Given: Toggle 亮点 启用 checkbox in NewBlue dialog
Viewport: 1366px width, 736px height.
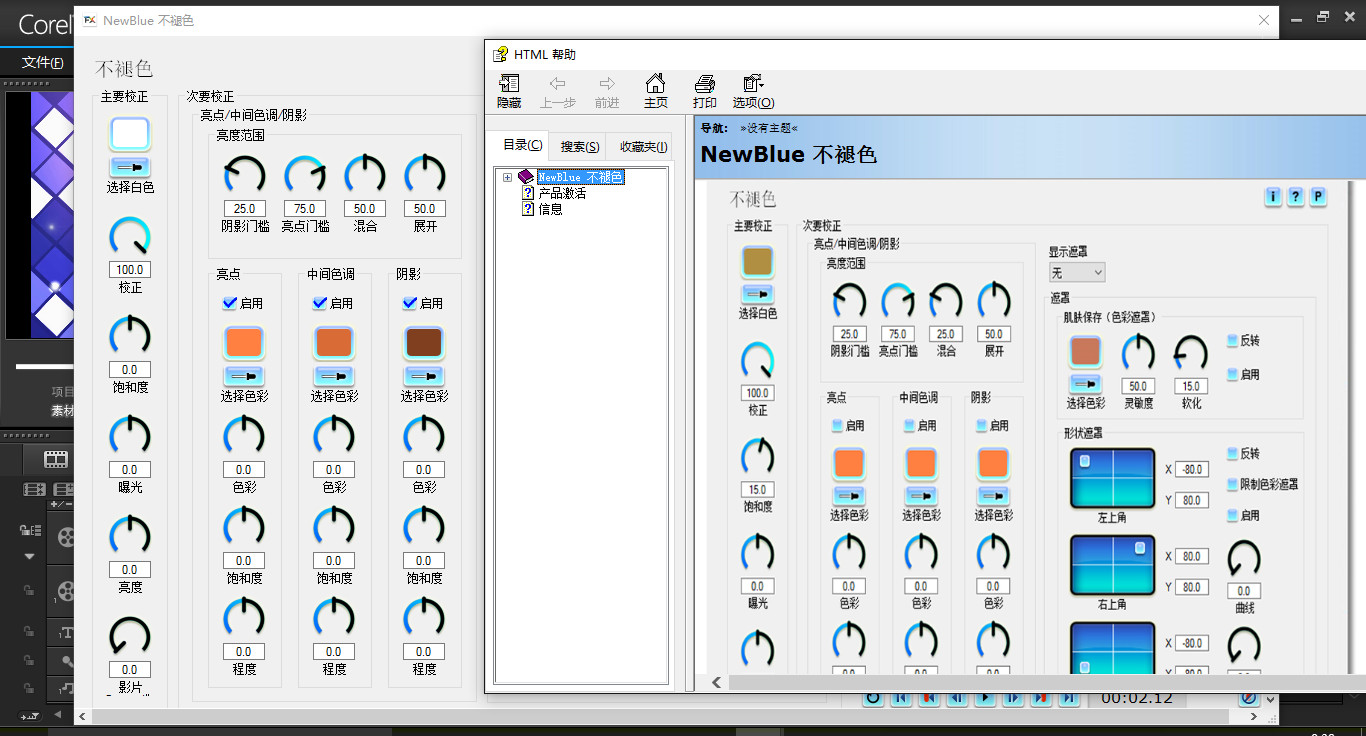Looking at the screenshot, I should coord(230,303).
